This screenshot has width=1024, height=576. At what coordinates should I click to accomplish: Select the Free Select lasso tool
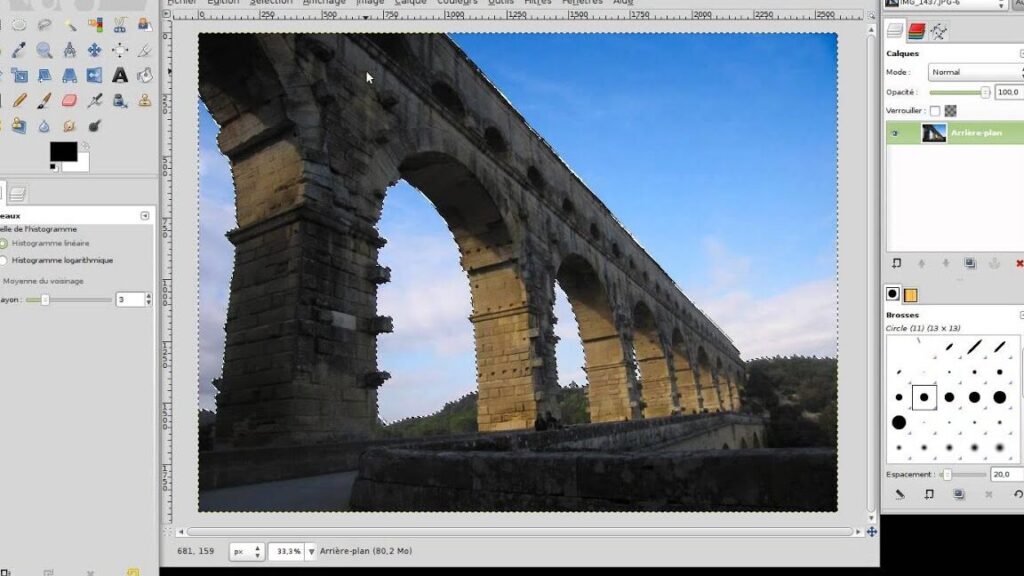pyautogui.click(x=44, y=25)
